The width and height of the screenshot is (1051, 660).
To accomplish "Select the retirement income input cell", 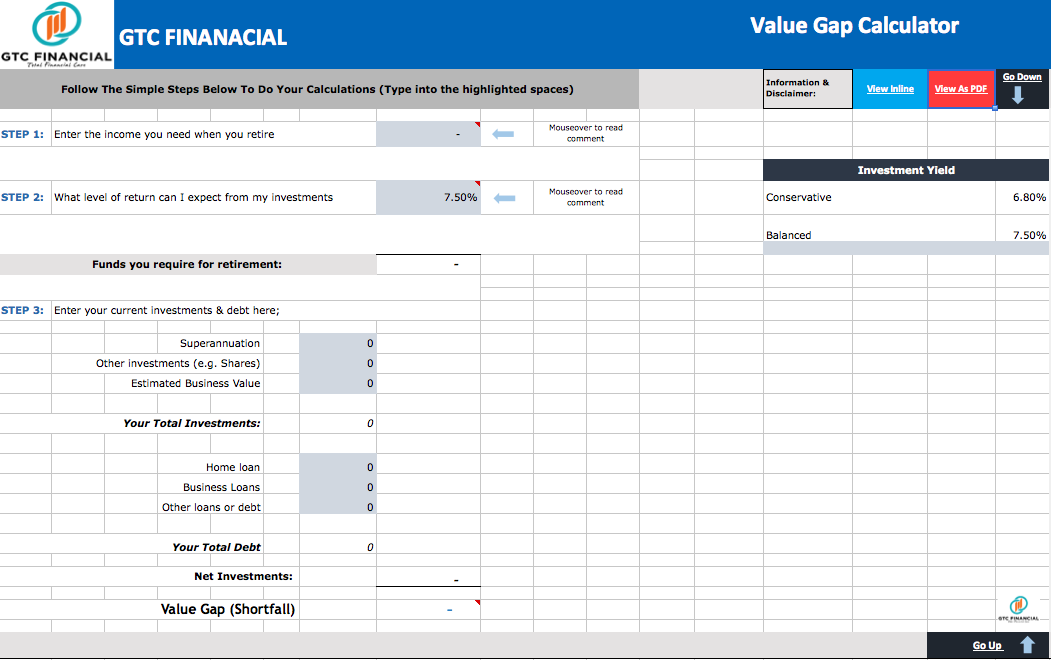I will [x=428, y=134].
